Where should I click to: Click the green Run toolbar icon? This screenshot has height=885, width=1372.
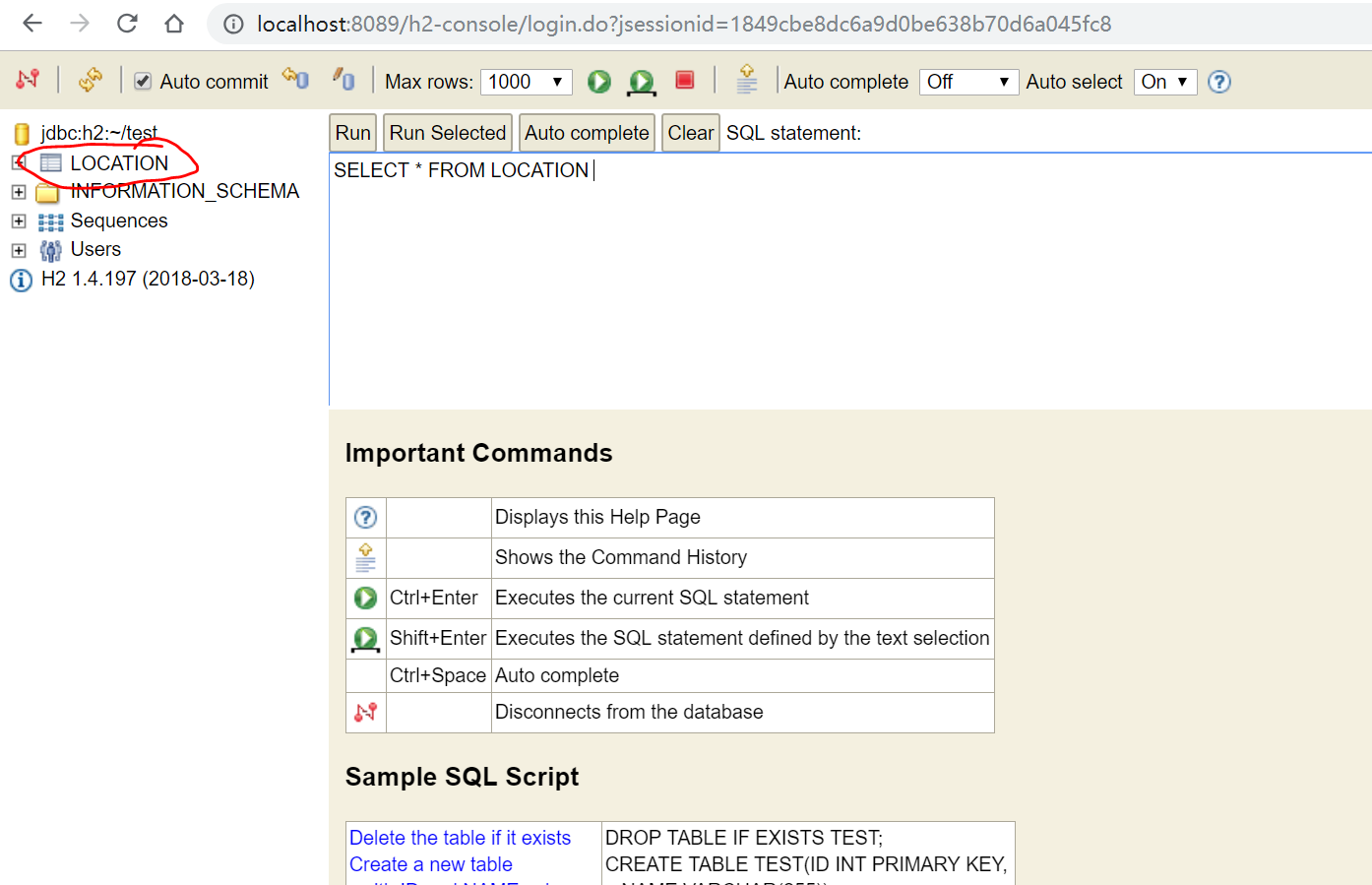[599, 82]
